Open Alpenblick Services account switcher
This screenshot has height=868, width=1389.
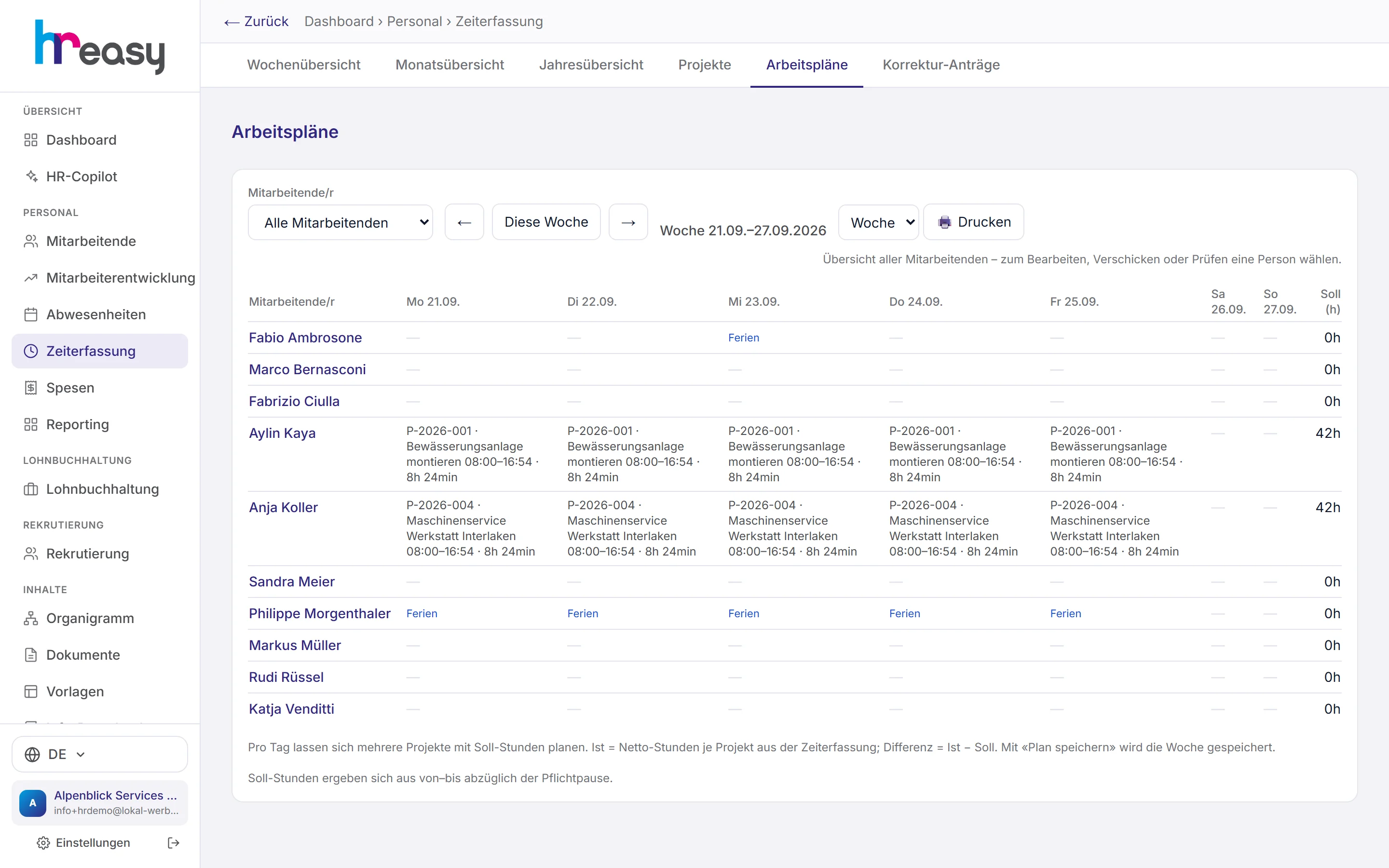100,802
